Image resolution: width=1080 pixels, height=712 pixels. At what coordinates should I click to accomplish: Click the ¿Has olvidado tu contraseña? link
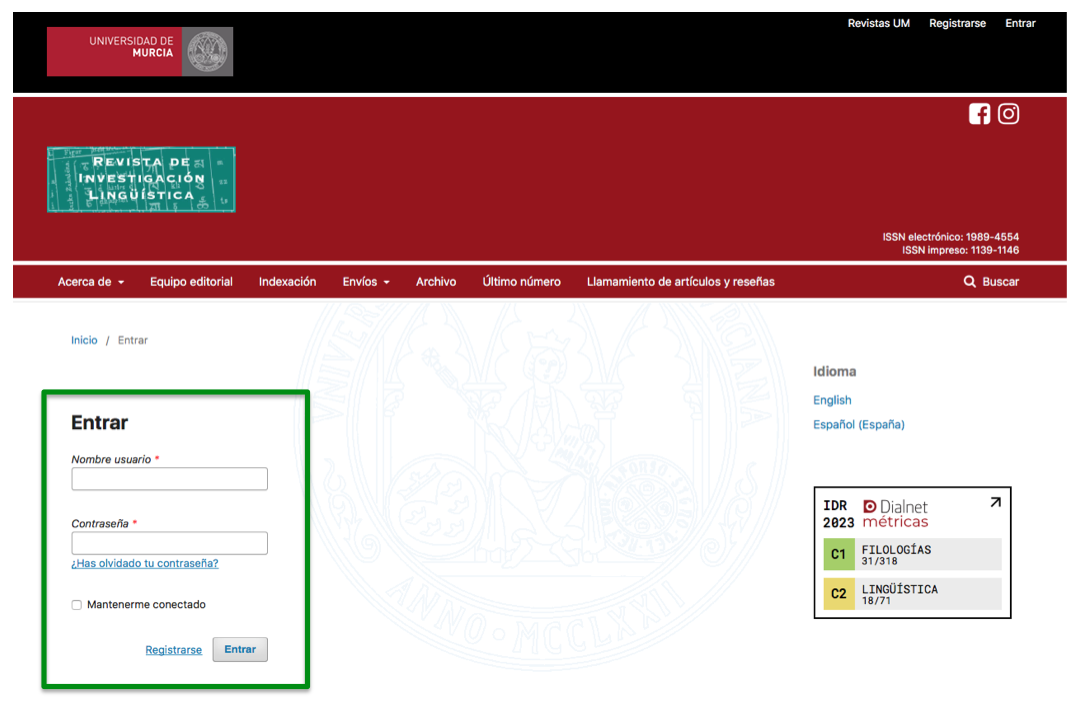(145, 563)
